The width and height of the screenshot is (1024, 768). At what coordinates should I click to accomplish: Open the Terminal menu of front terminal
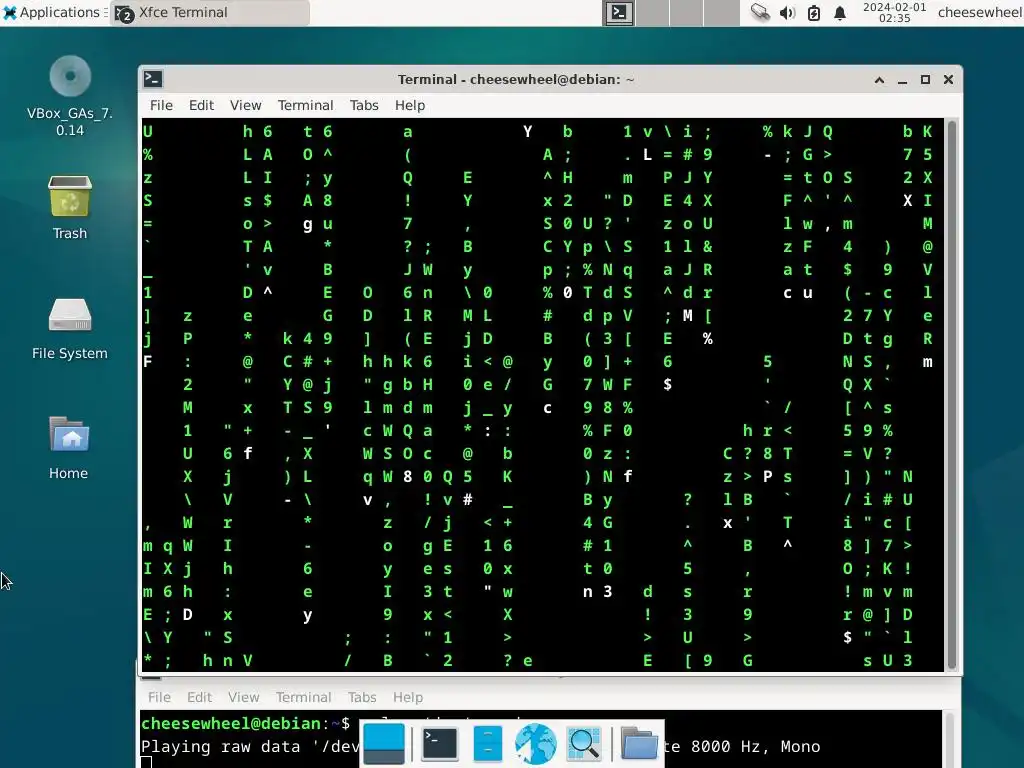coord(305,105)
